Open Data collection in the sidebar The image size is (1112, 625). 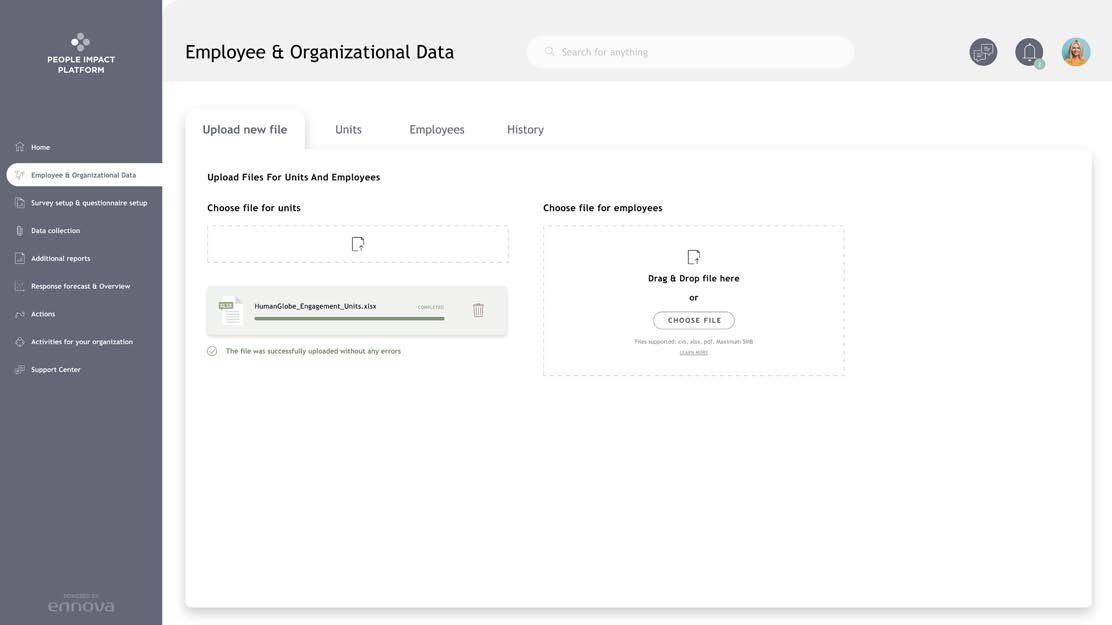55,231
